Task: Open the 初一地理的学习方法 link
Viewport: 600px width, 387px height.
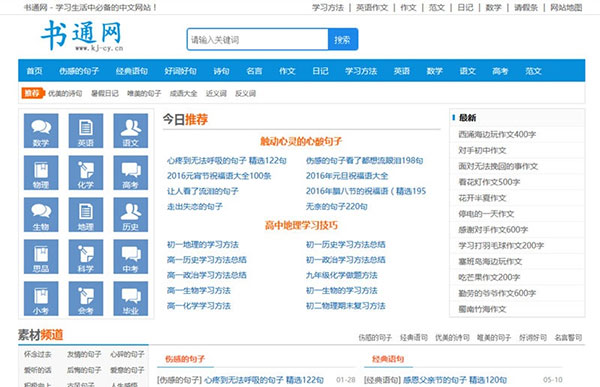Action: (x=203, y=245)
